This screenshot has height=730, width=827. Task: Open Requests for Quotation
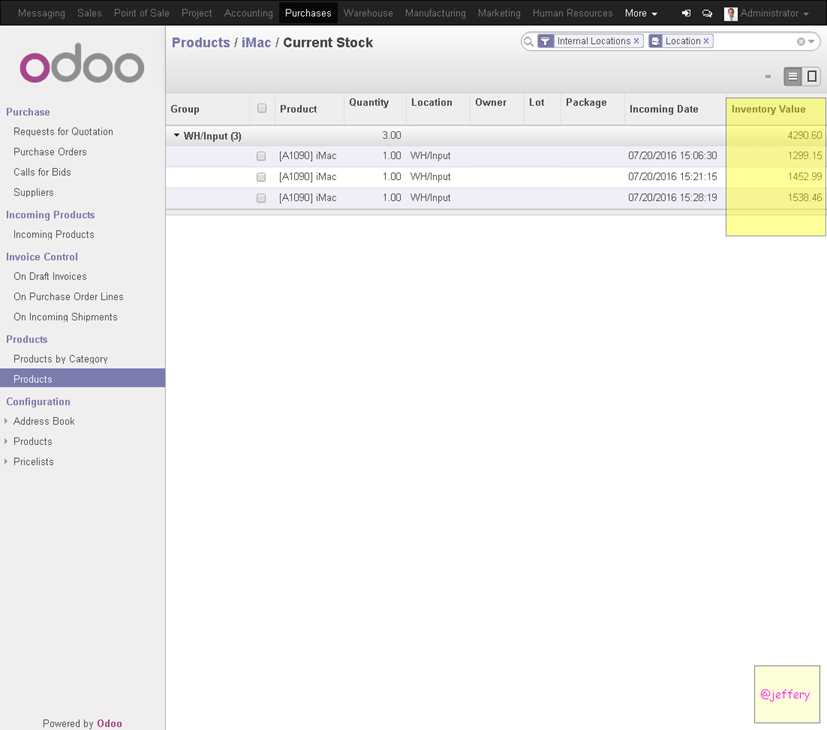[63, 131]
